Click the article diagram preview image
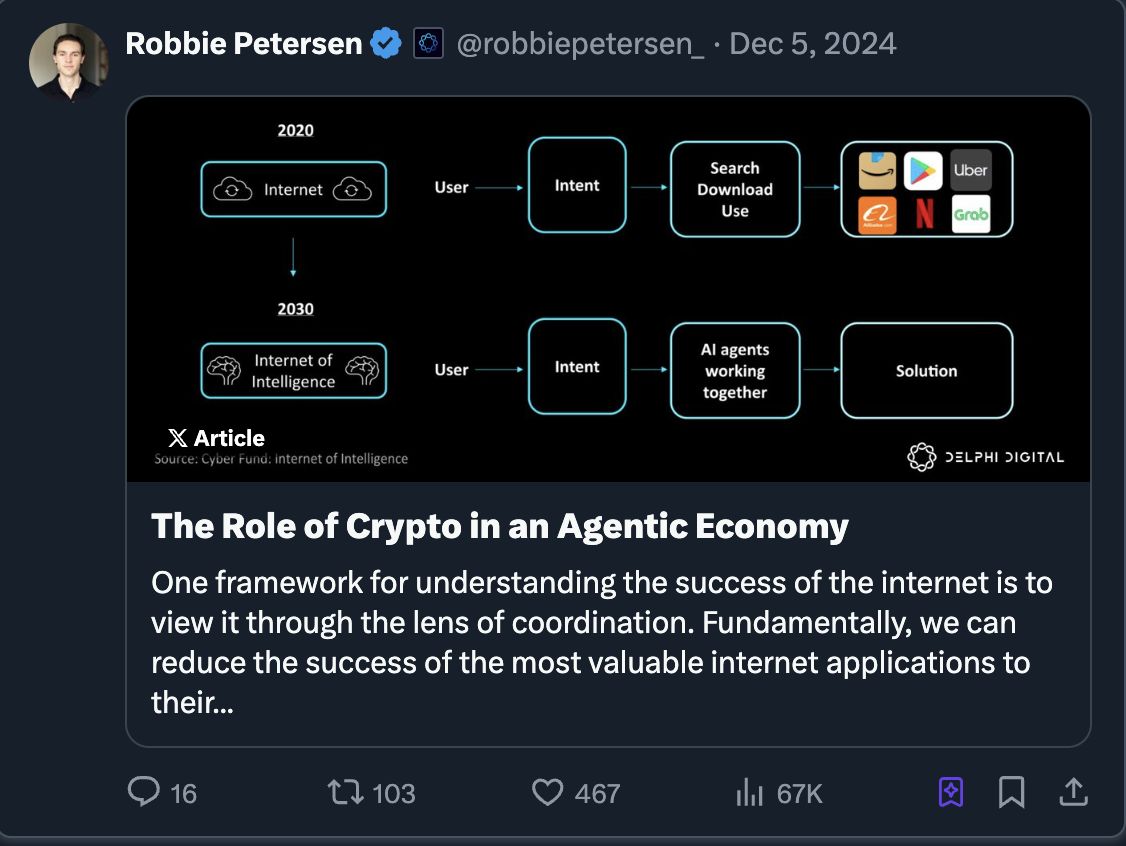Viewport: 1126px width, 846px height. pyautogui.click(x=608, y=290)
